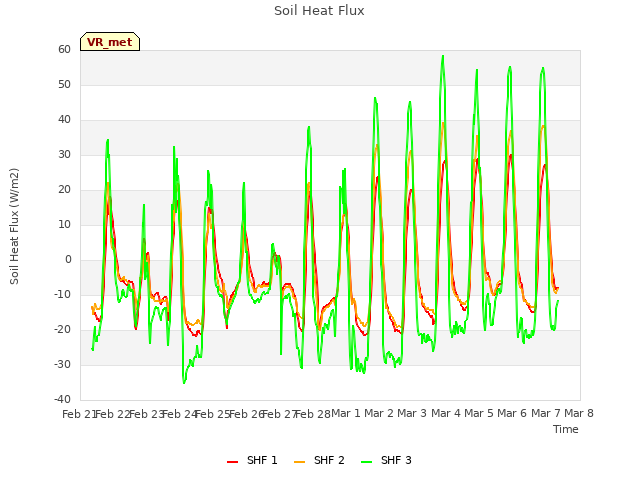Click the Mar 3 x-axis tick label
Image resolution: width=640 pixels, height=480 pixels.
tap(412, 413)
